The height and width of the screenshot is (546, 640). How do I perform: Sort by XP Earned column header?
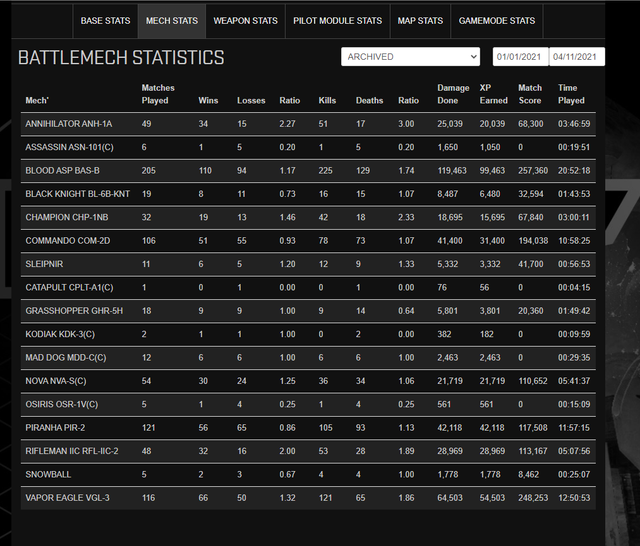coord(493,94)
